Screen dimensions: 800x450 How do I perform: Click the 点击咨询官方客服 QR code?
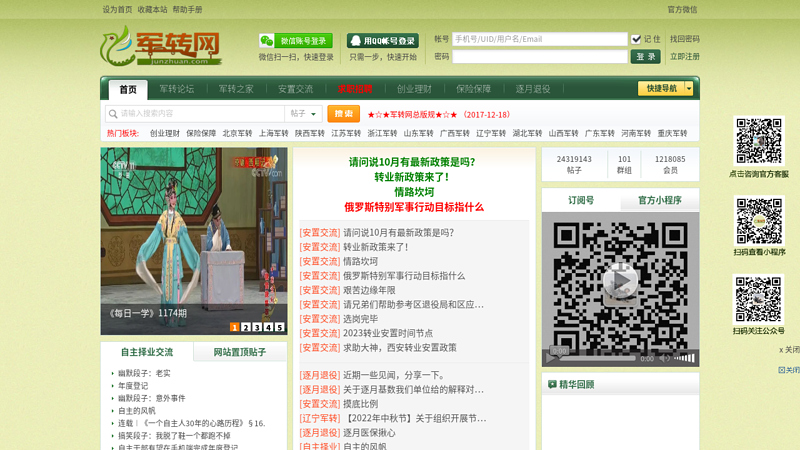(759, 141)
